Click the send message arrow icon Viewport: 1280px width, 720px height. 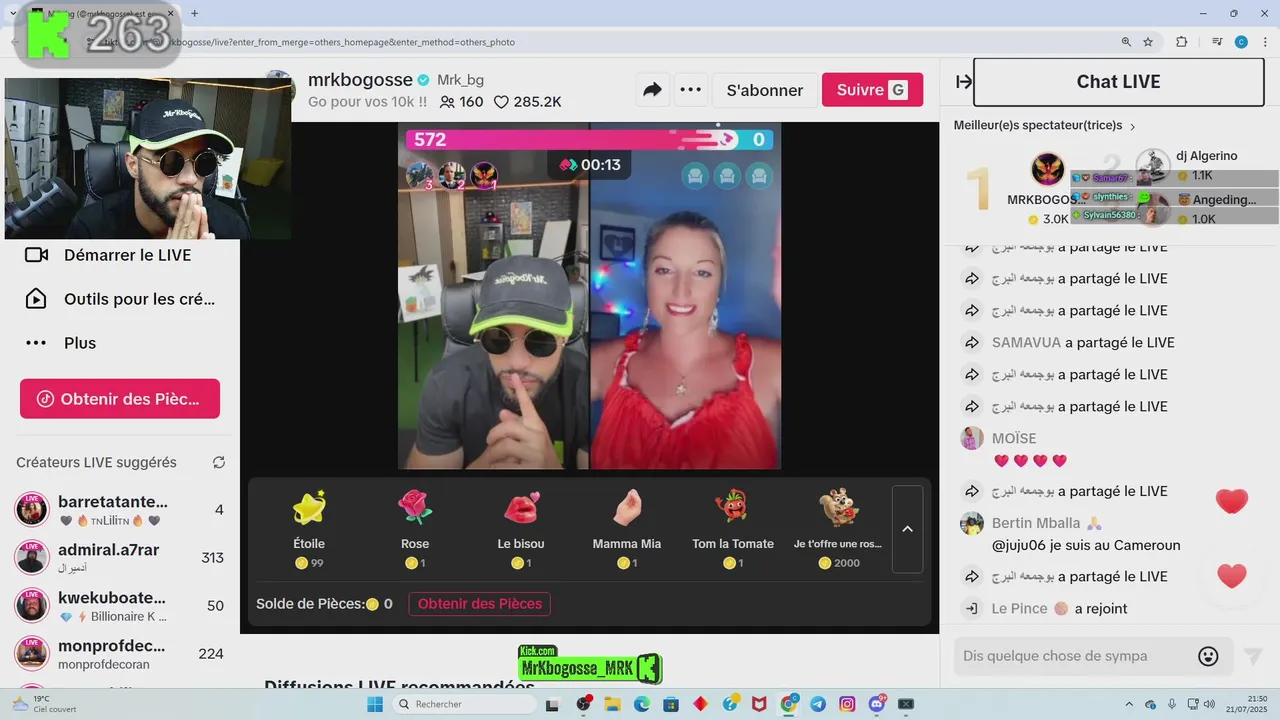click(x=1253, y=656)
